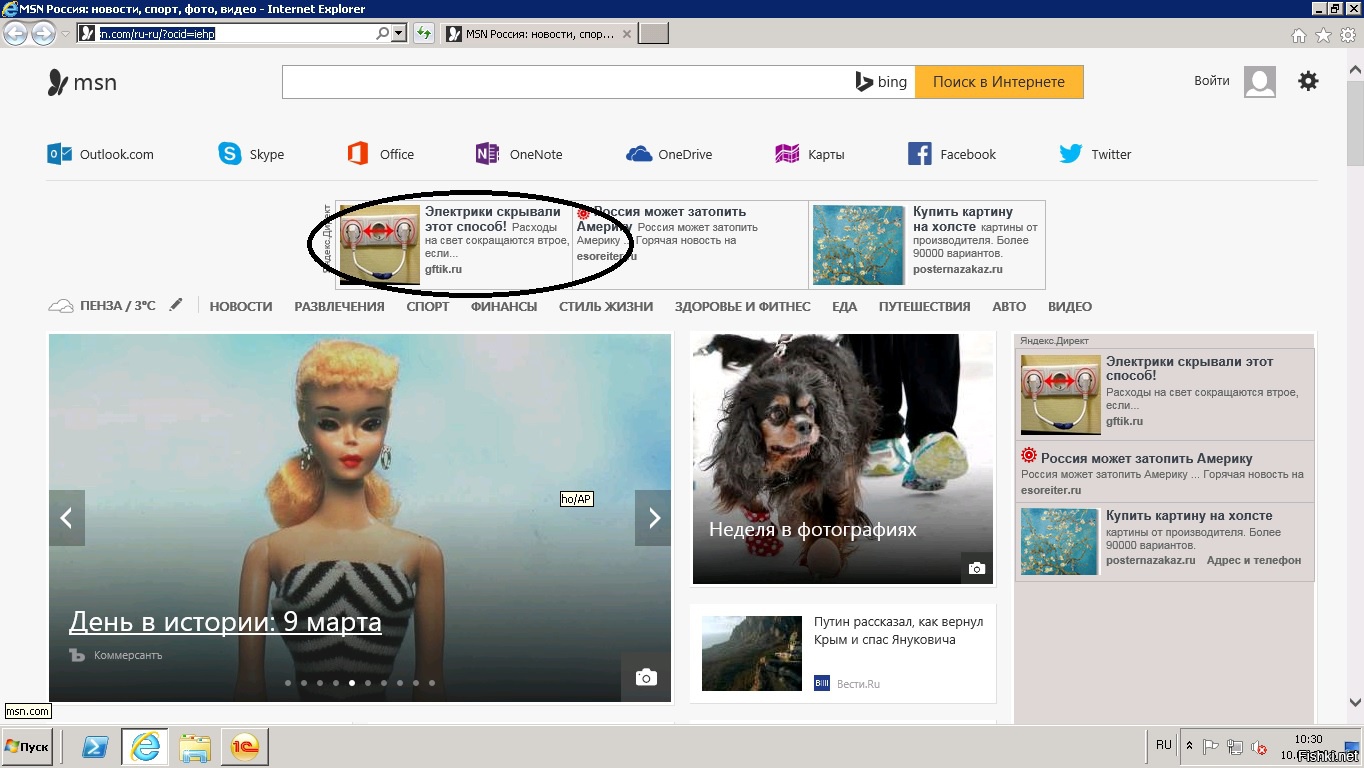
Task: Open sidebar ad Купить картину на холсте
Action: coord(1189,515)
